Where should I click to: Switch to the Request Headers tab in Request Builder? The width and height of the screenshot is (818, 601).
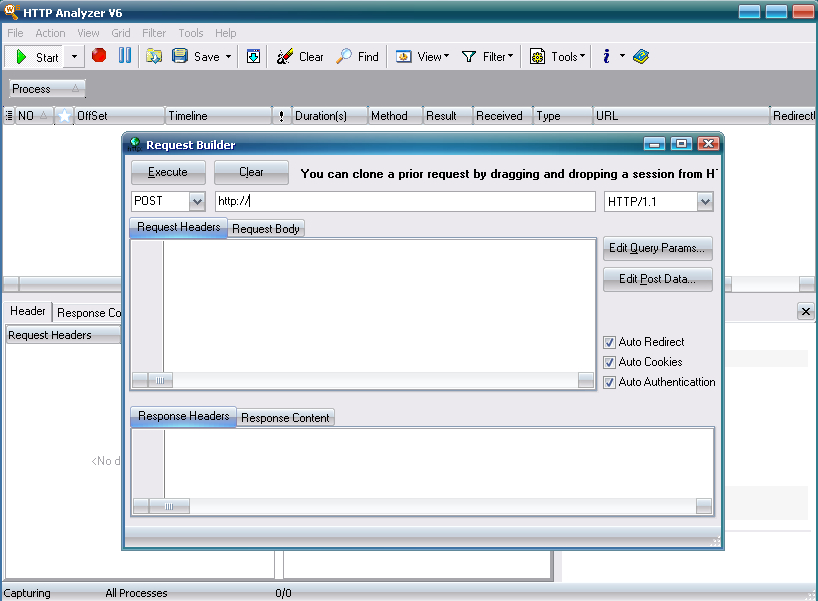[x=178, y=227]
